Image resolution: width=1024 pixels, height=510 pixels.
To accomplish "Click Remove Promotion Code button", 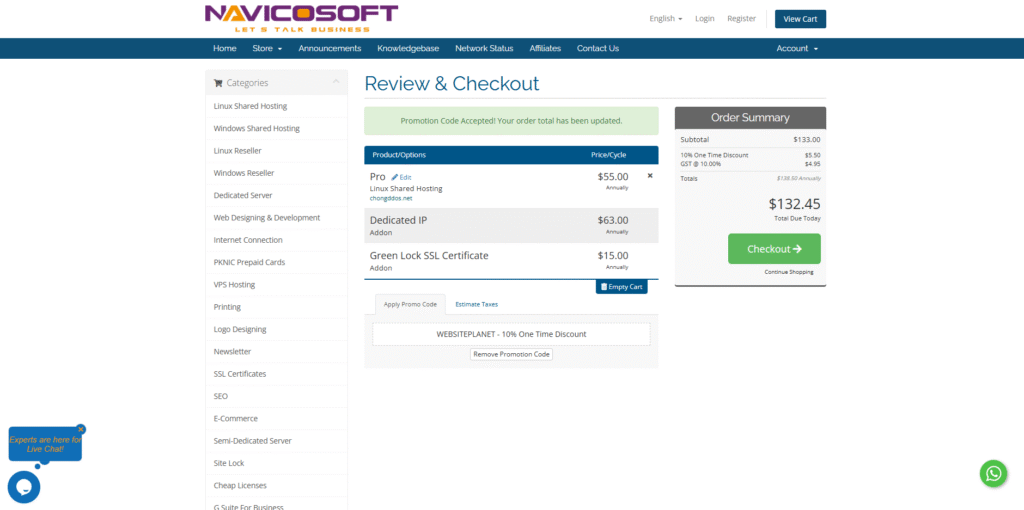I will pos(511,354).
